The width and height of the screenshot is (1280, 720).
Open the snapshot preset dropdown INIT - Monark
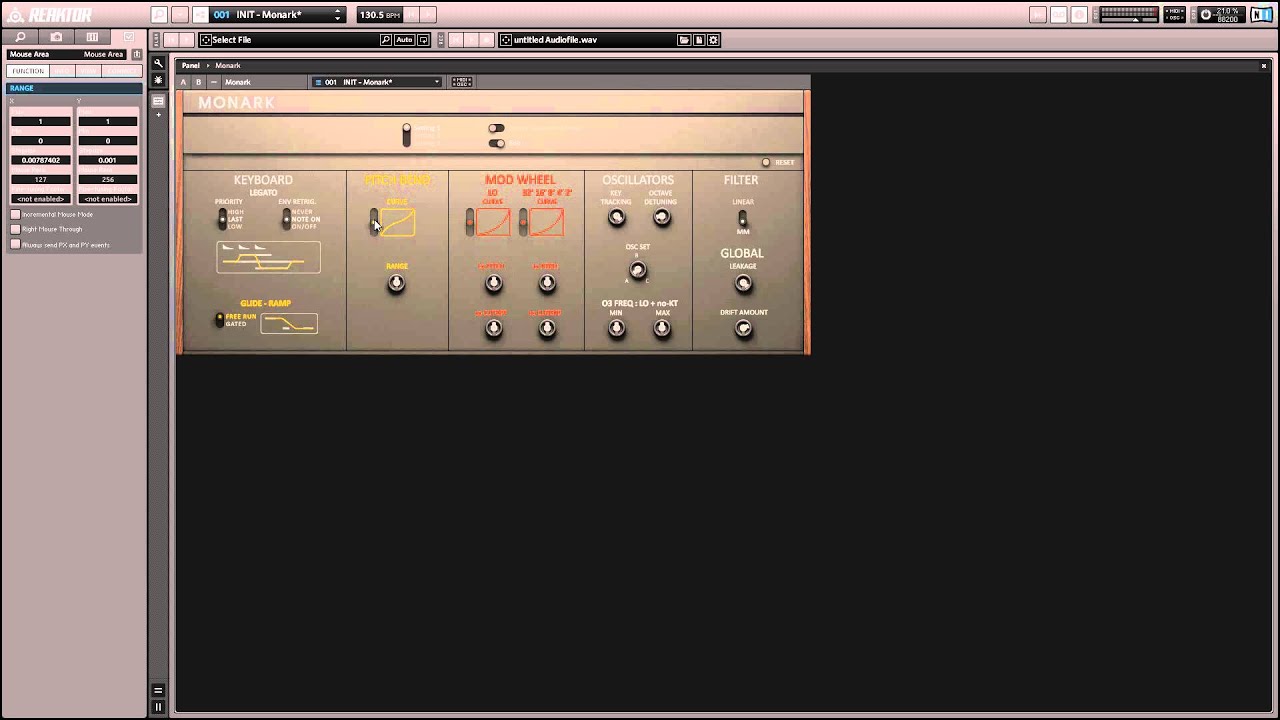(279, 15)
